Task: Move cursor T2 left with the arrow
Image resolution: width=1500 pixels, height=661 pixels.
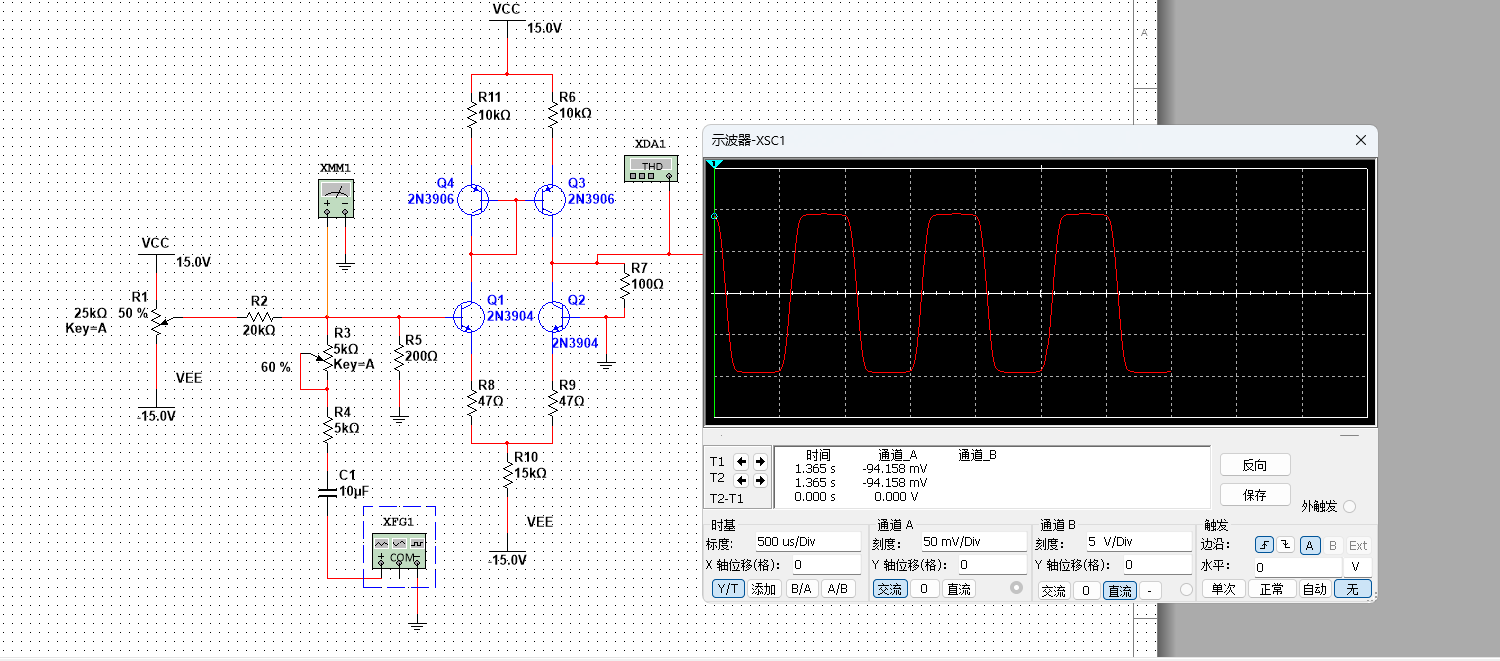Action: pos(742,480)
